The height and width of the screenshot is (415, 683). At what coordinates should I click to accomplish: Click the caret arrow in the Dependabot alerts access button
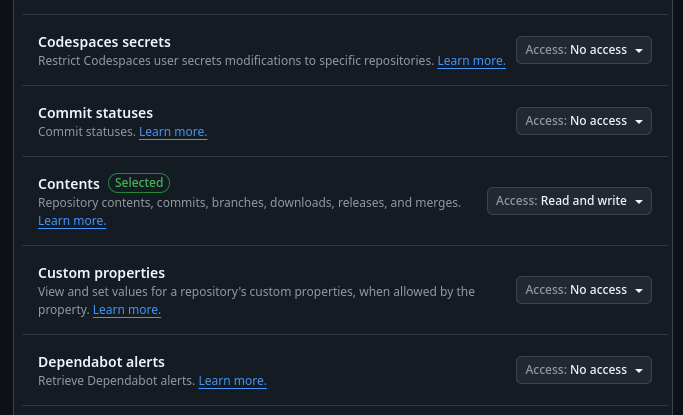639,371
